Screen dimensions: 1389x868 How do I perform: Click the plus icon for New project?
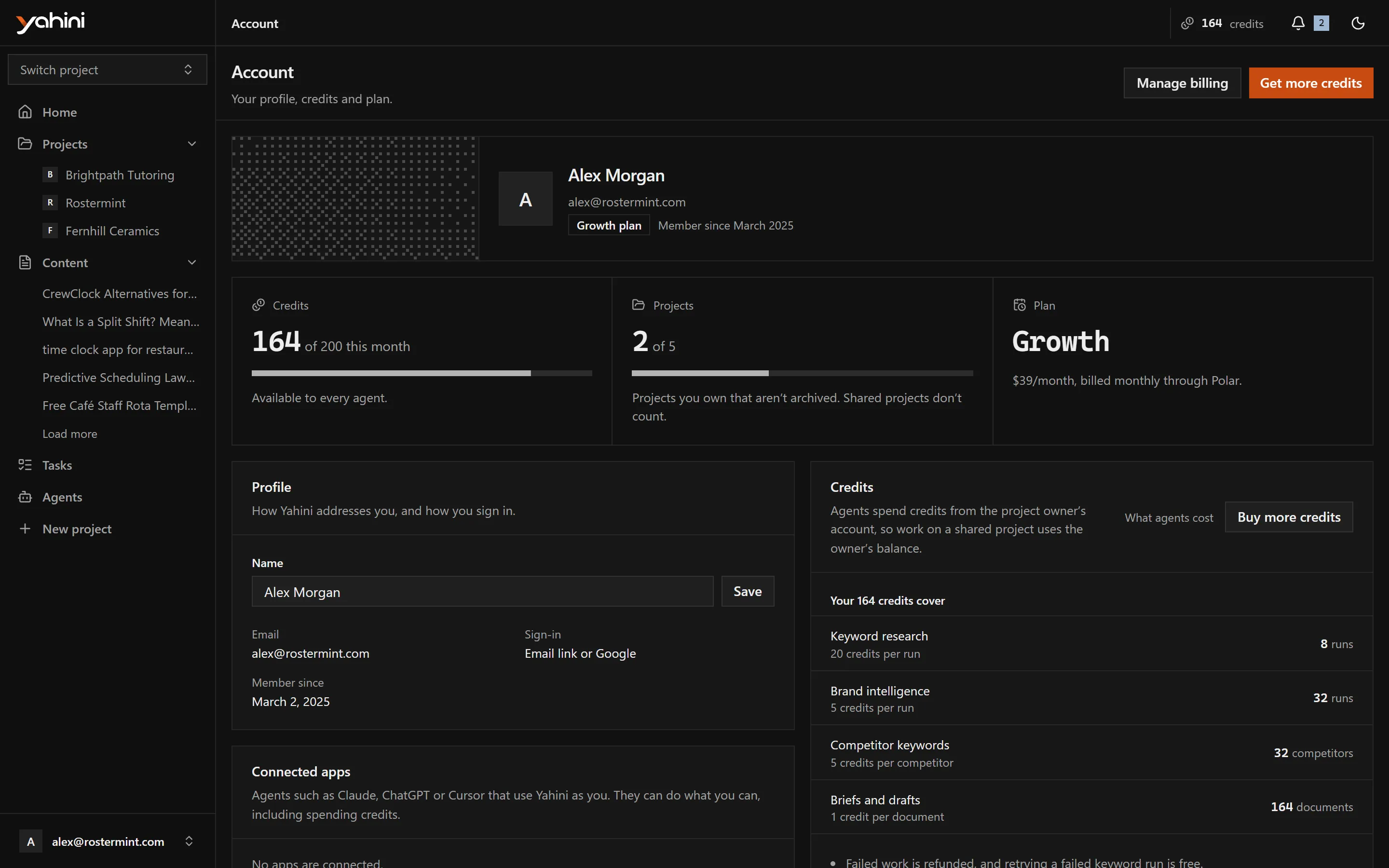(25, 529)
